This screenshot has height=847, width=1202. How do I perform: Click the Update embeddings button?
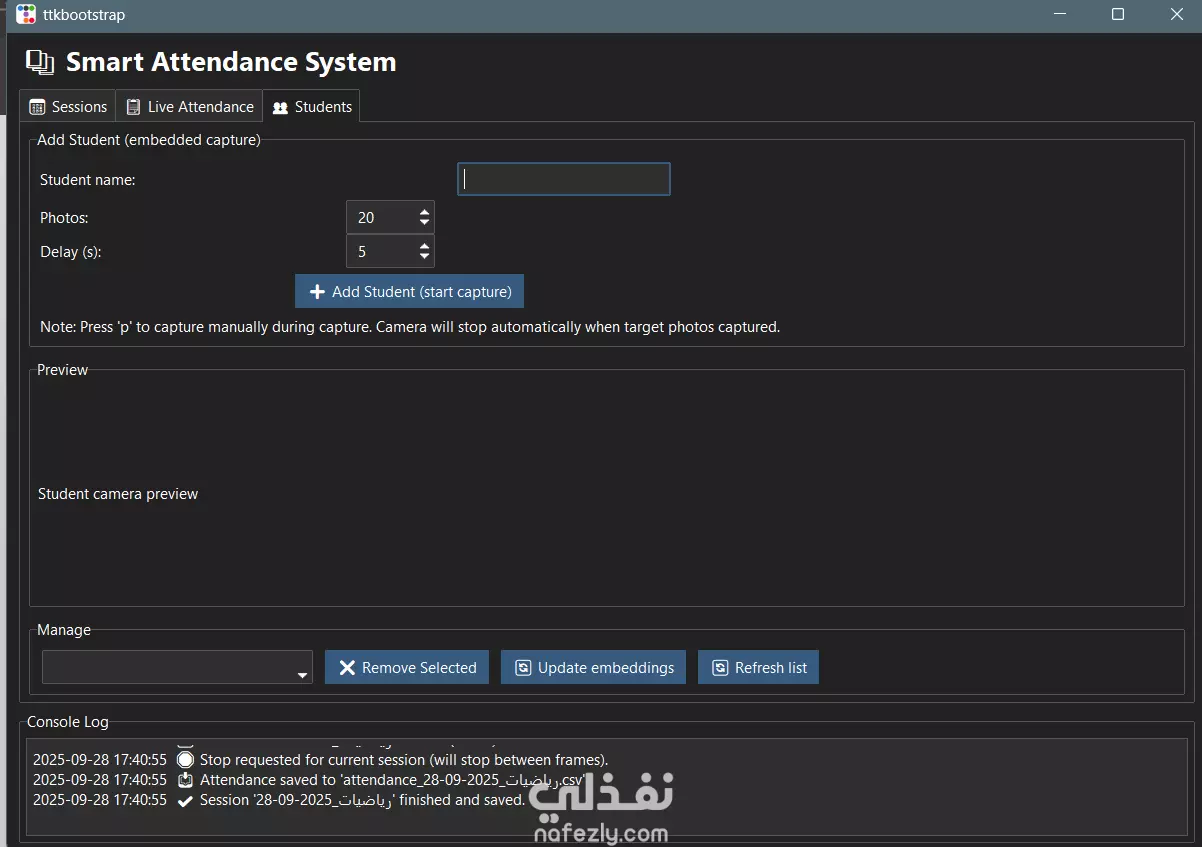click(x=593, y=667)
